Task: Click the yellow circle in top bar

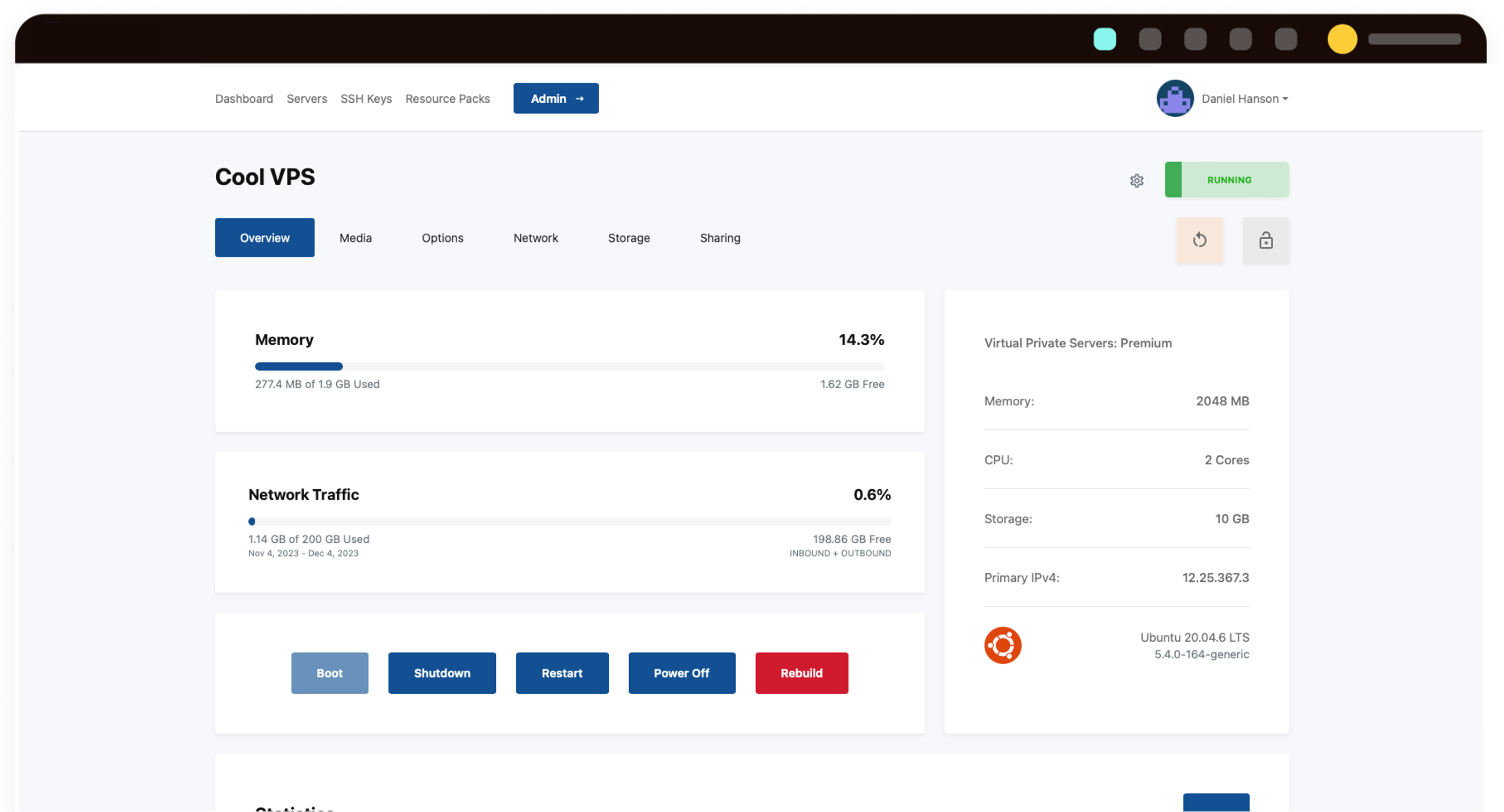Action: (x=1342, y=39)
